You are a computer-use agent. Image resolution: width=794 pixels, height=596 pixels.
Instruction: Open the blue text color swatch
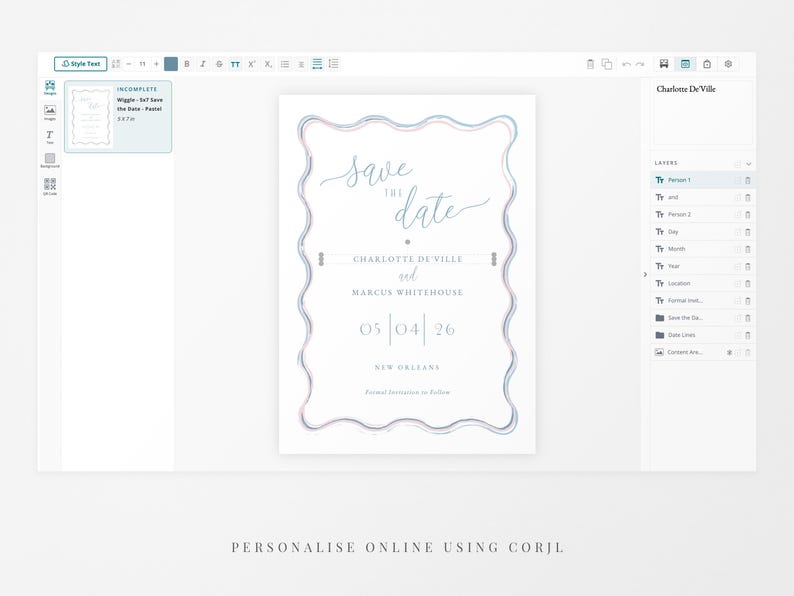[171, 64]
